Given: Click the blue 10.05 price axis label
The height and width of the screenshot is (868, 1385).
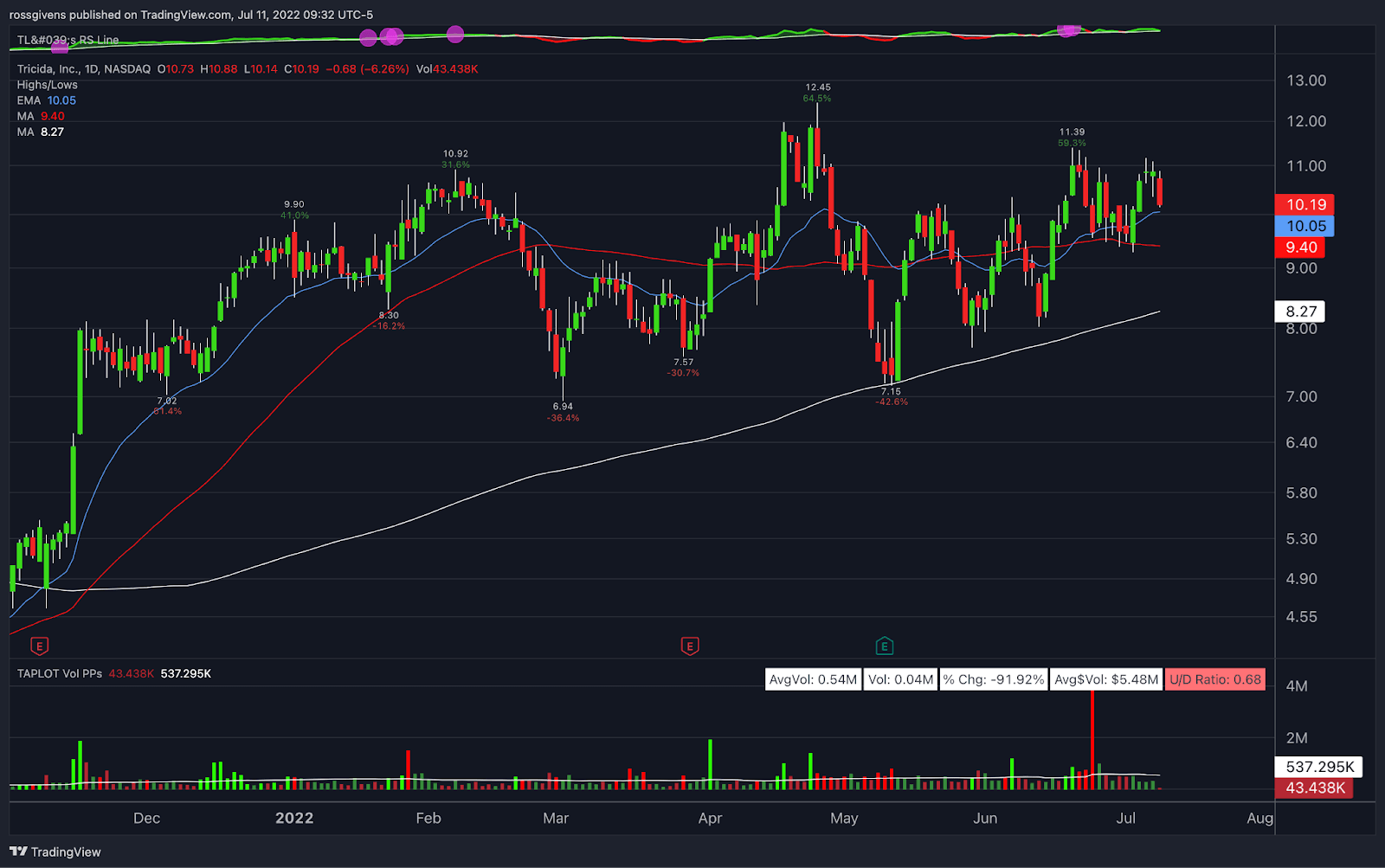Looking at the screenshot, I should click(1304, 226).
